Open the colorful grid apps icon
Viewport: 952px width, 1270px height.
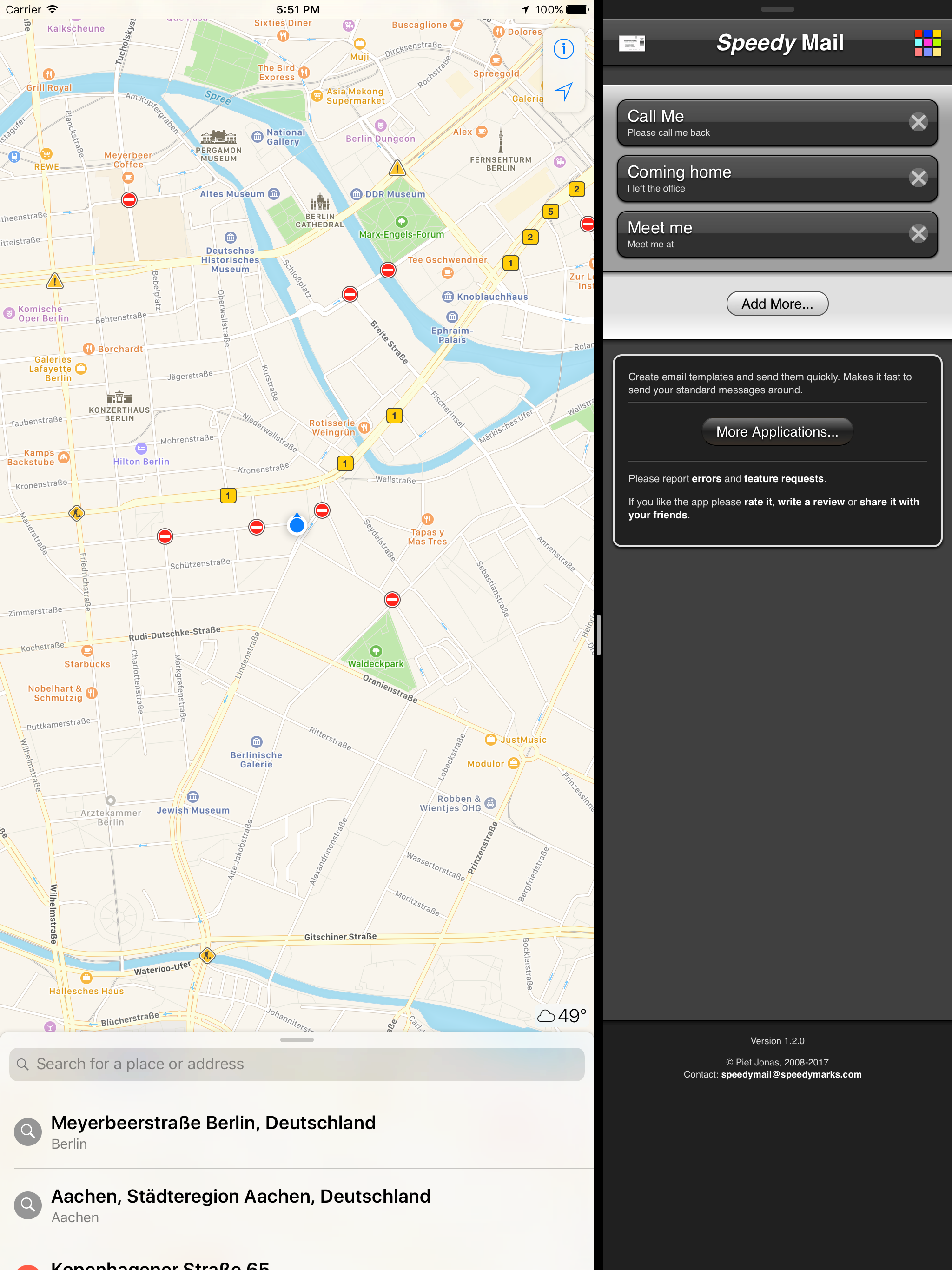click(927, 43)
